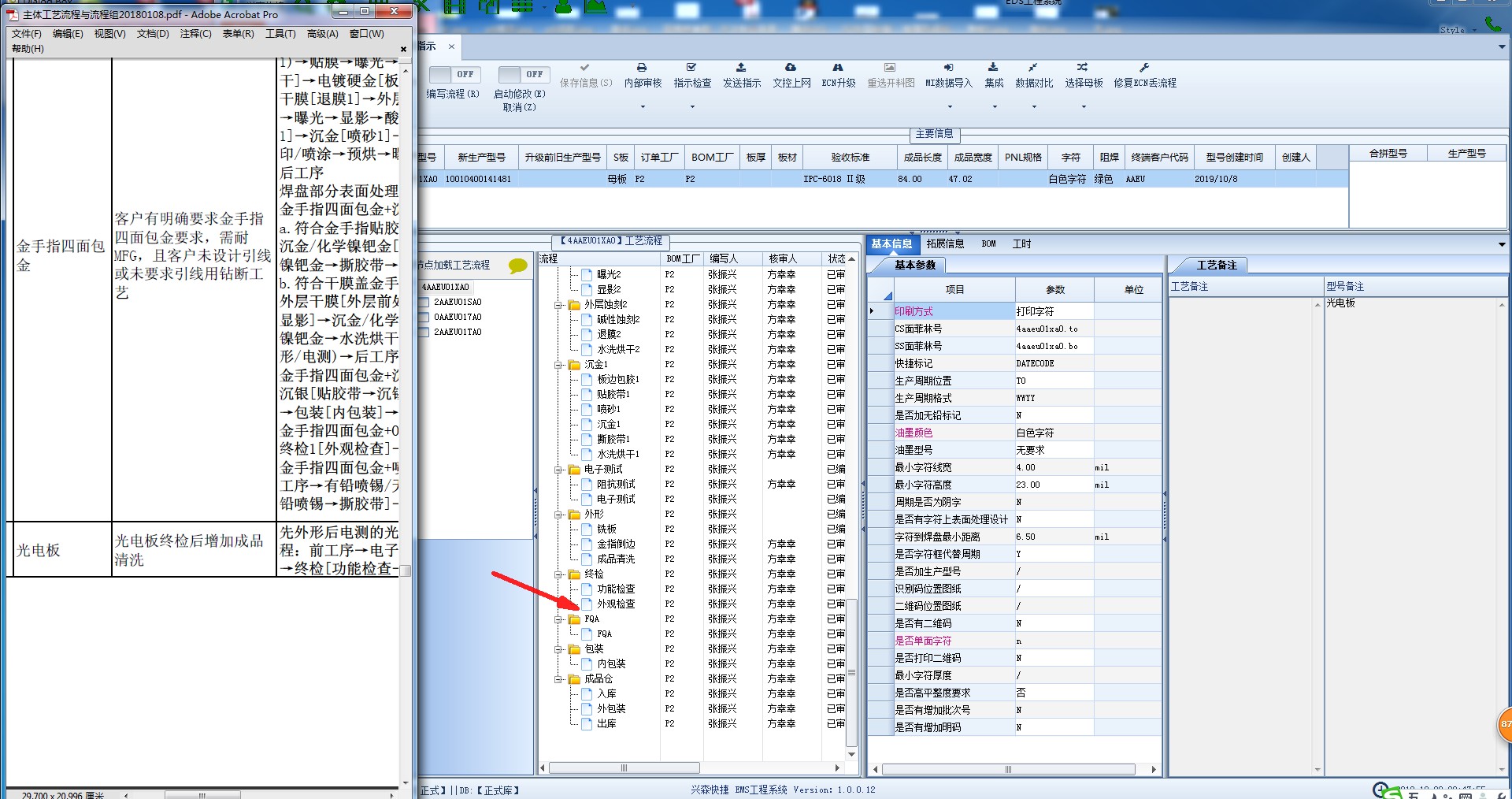This screenshot has width=1512, height=799.
Task: Open the 注释(C) menu in Acrobat
Action: (195, 34)
